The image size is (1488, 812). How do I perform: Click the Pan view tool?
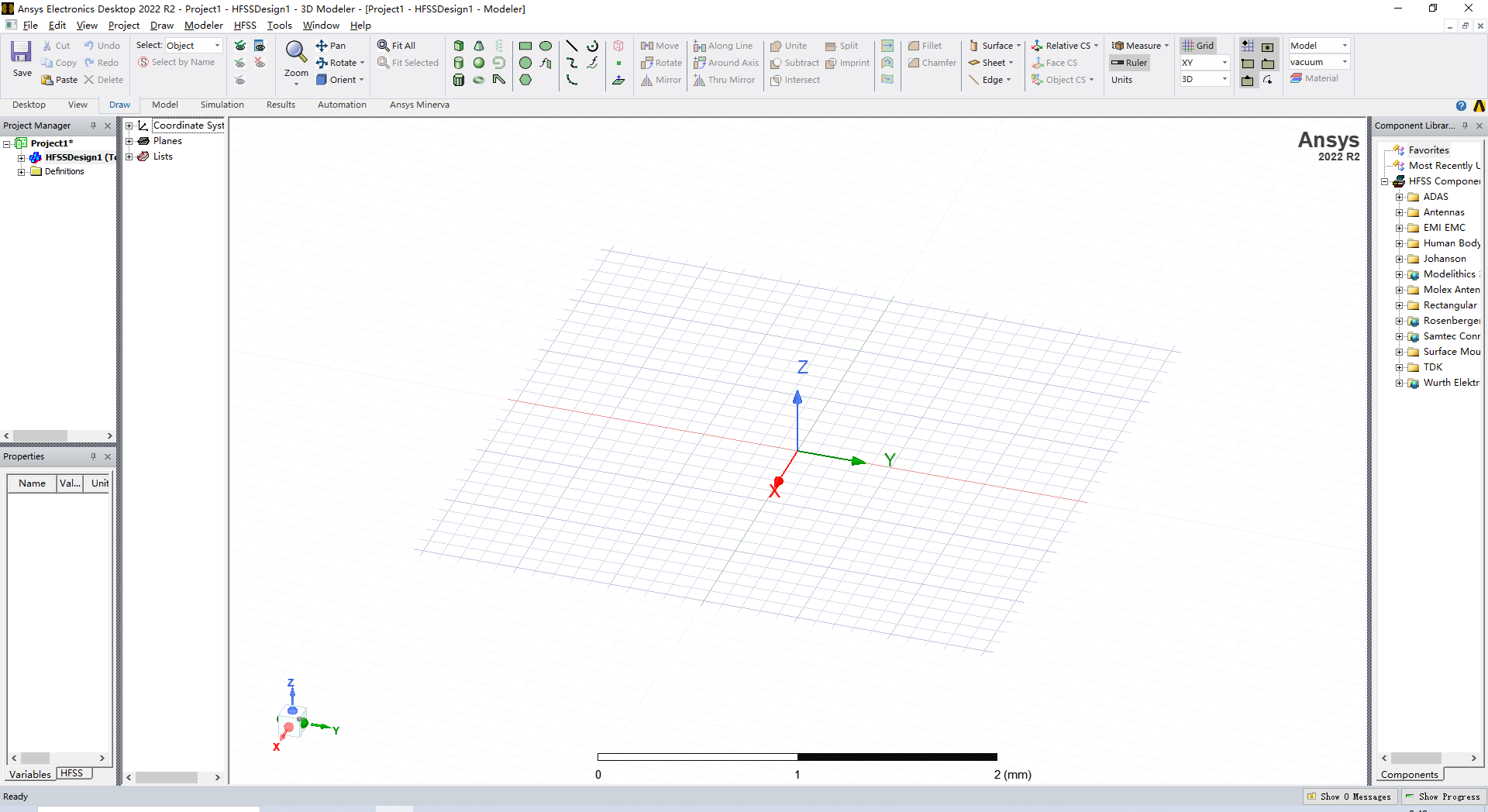click(x=331, y=46)
